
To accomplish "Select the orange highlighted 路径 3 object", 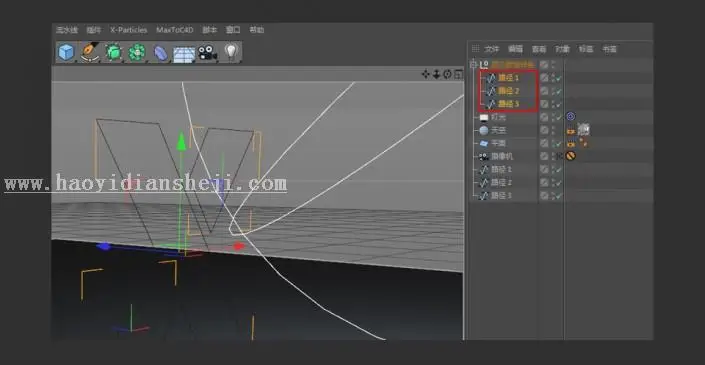I will pyautogui.click(x=509, y=104).
